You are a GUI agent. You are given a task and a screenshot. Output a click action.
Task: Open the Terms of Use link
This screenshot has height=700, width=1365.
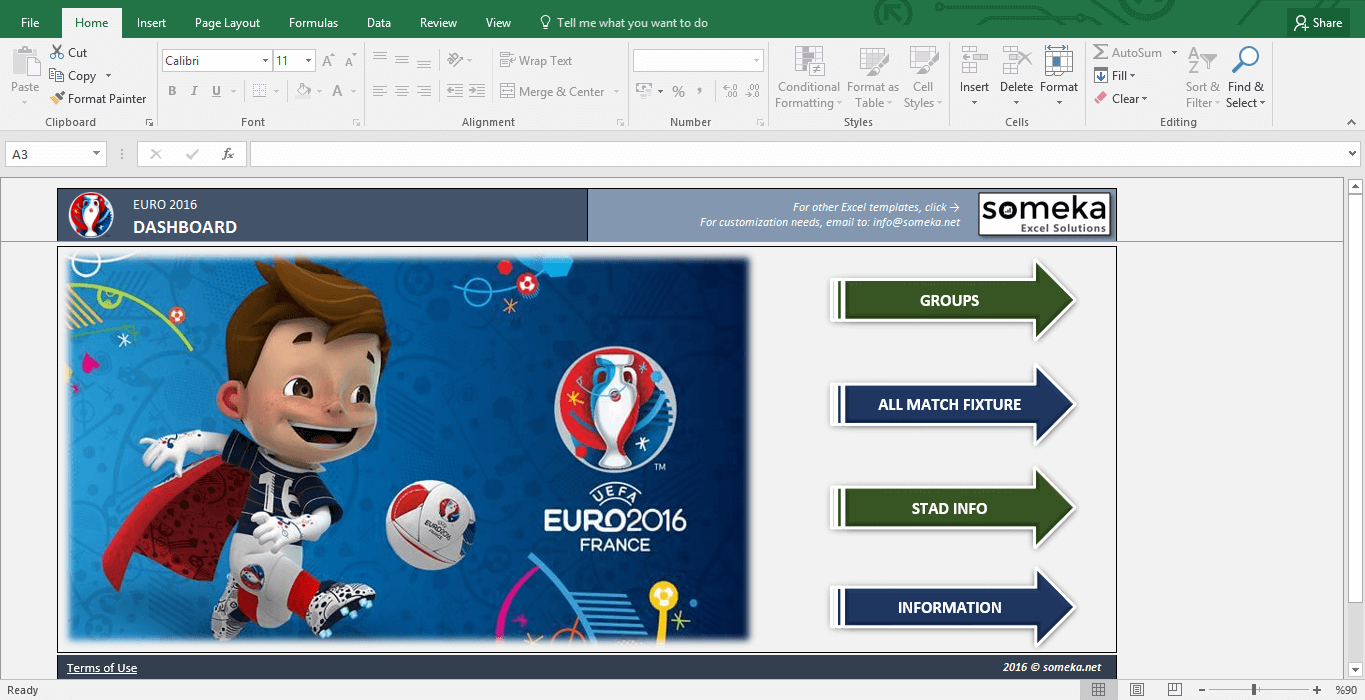pyautogui.click(x=102, y=668)
